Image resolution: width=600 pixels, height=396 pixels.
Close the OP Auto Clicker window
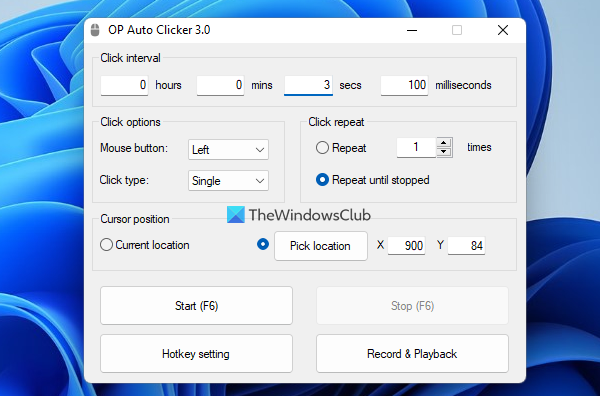tap(503, 30)
